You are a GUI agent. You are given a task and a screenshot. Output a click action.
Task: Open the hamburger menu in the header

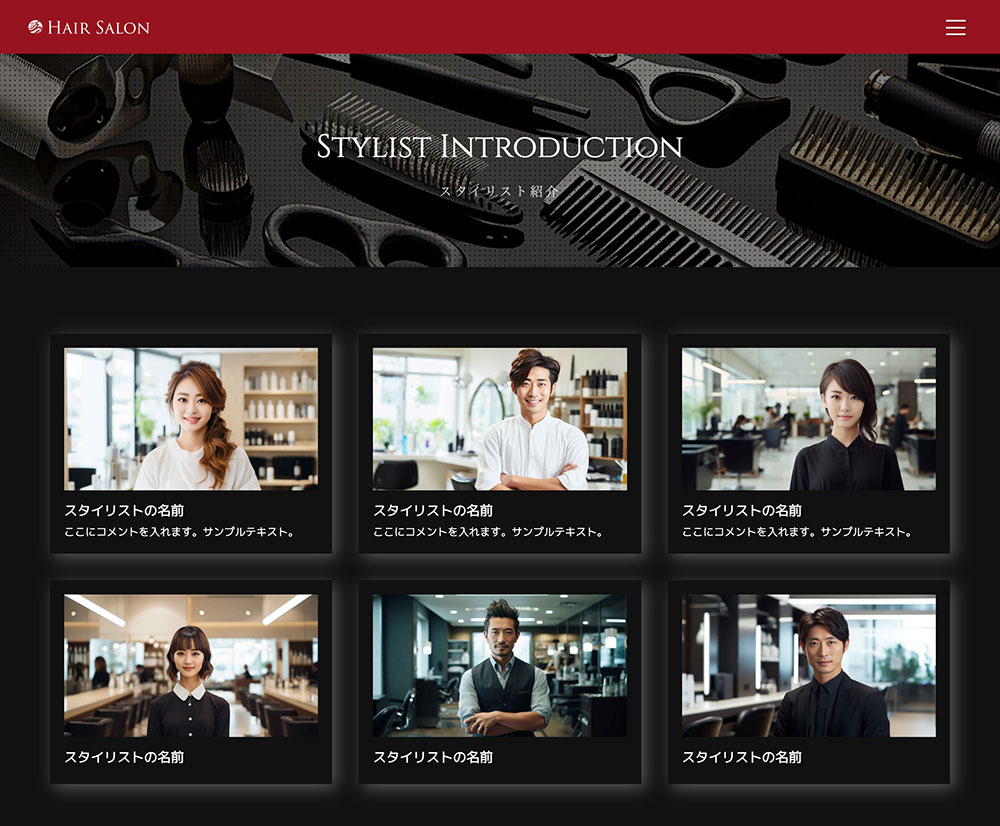(x=955, y=27)
